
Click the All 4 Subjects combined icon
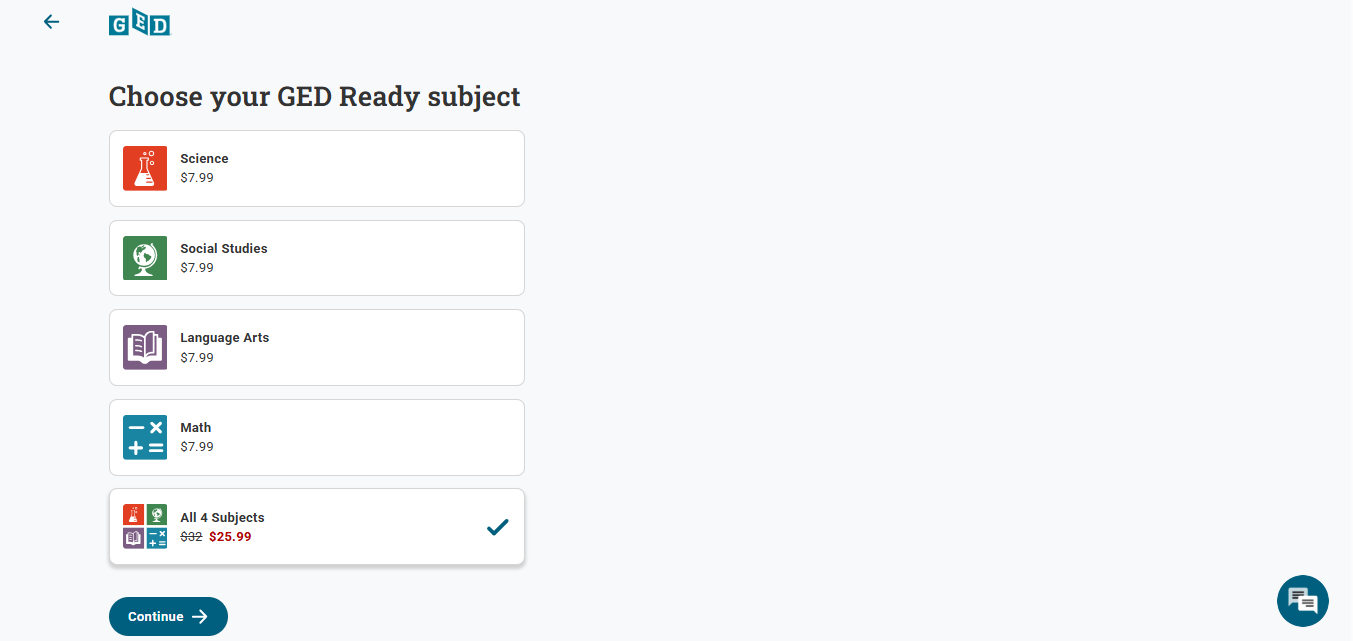coord(145,526)
